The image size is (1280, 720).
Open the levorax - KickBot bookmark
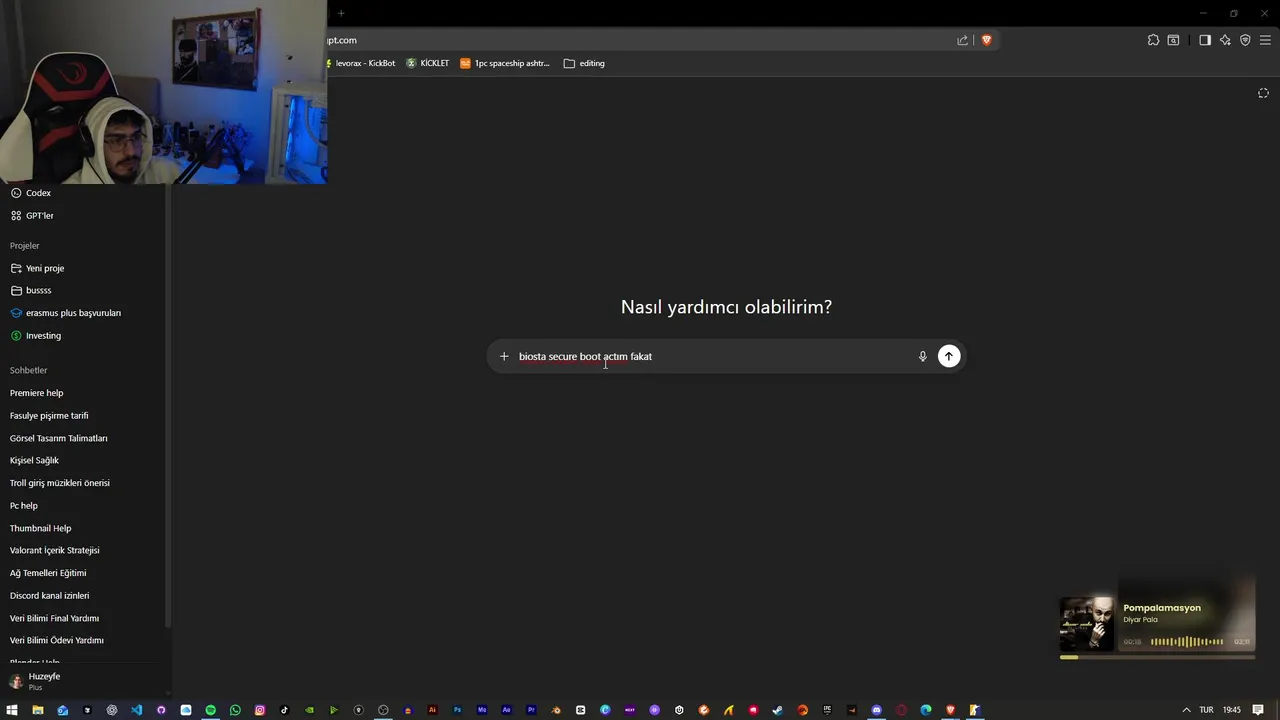click(361, 63)
